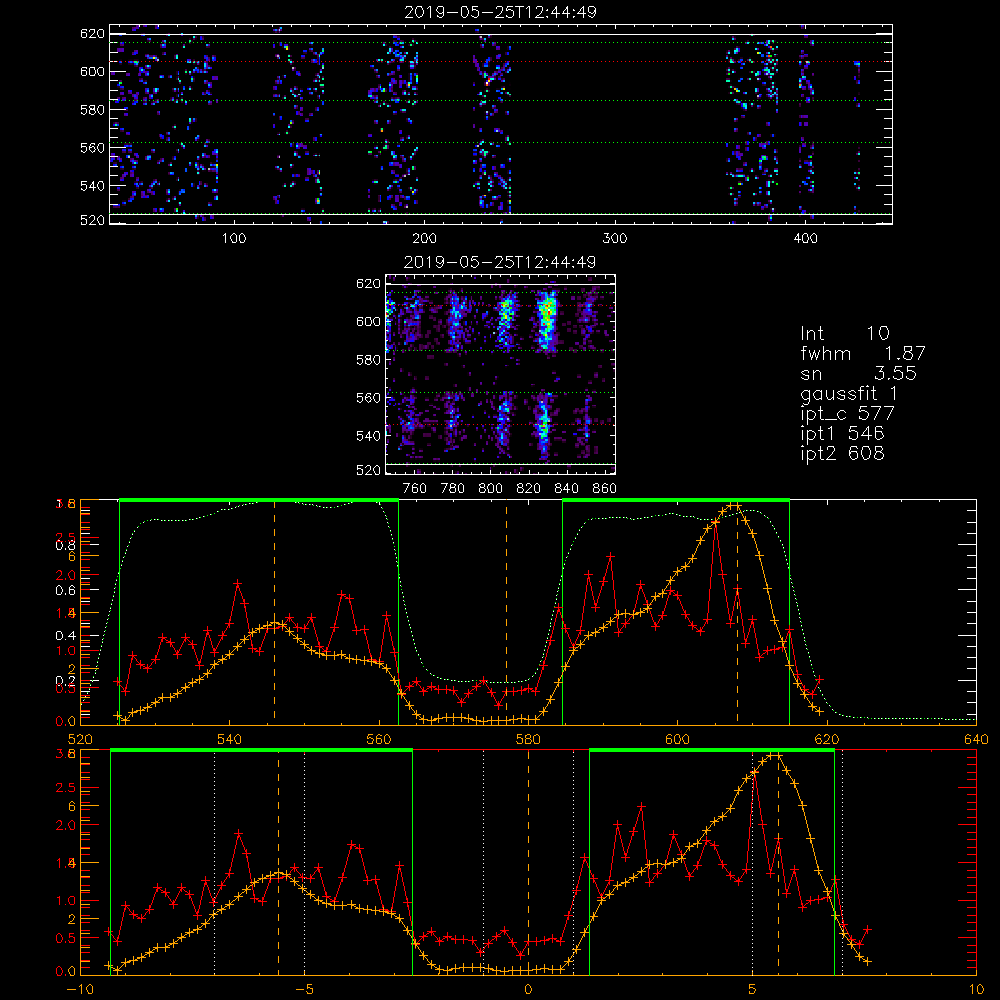This screenshot has width=1000, height=1000.
Task: Click the '-5' x-axis label of bottom plot
Action: 304,989
